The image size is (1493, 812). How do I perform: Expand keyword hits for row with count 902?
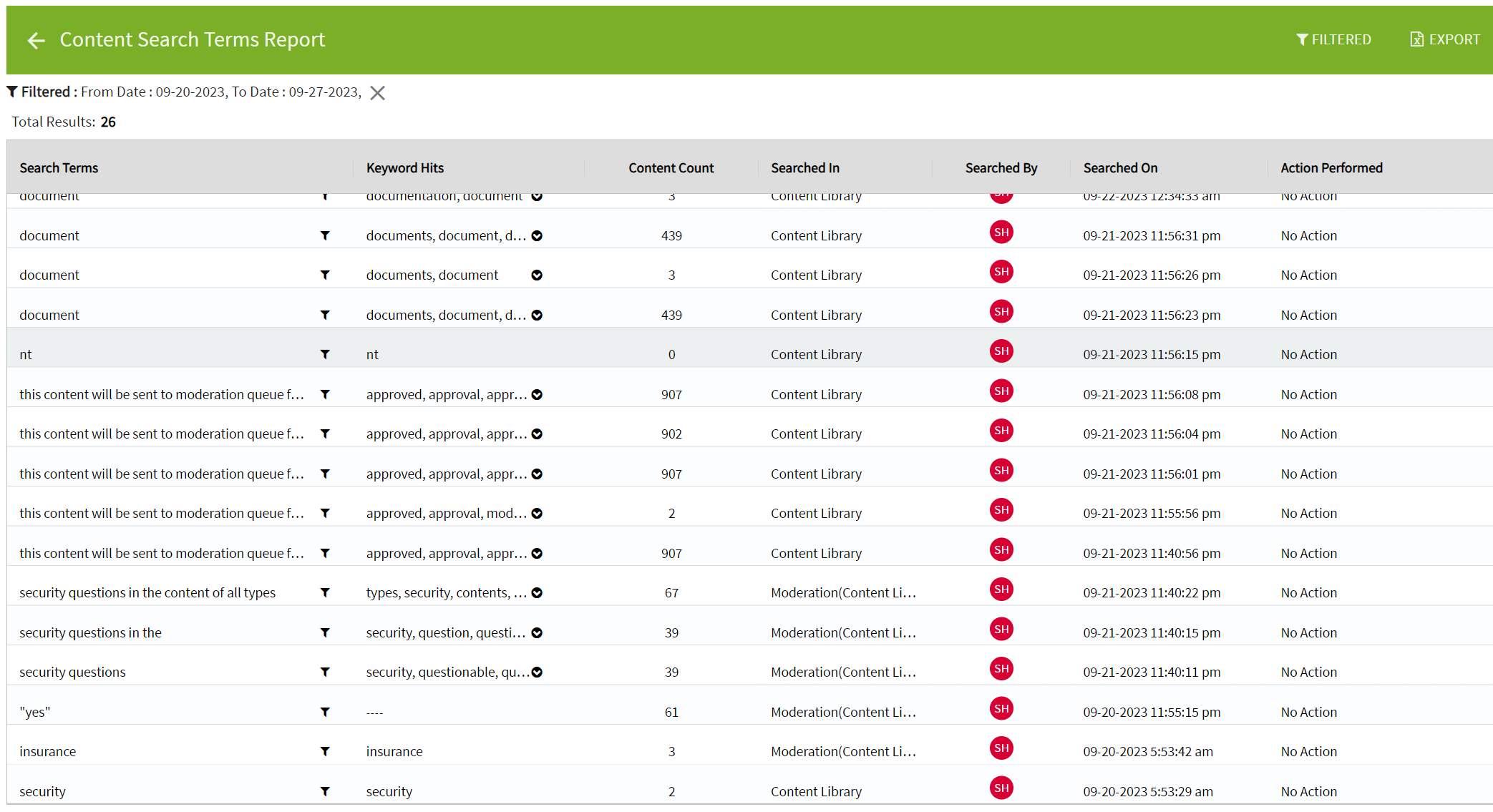(x=537, y=434)
